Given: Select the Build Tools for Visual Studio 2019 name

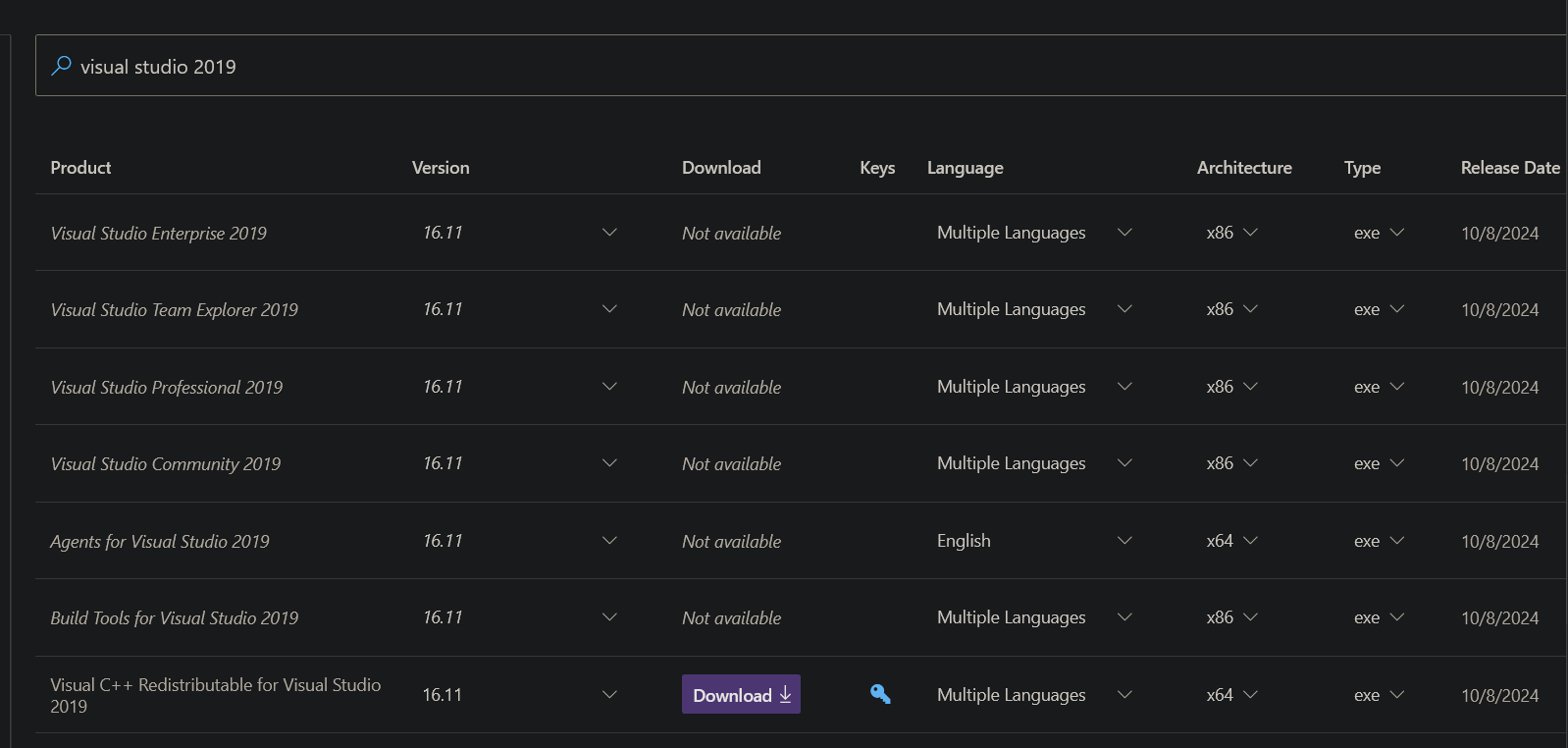Looking at the screenshot, I should click(x=174, y=618).
